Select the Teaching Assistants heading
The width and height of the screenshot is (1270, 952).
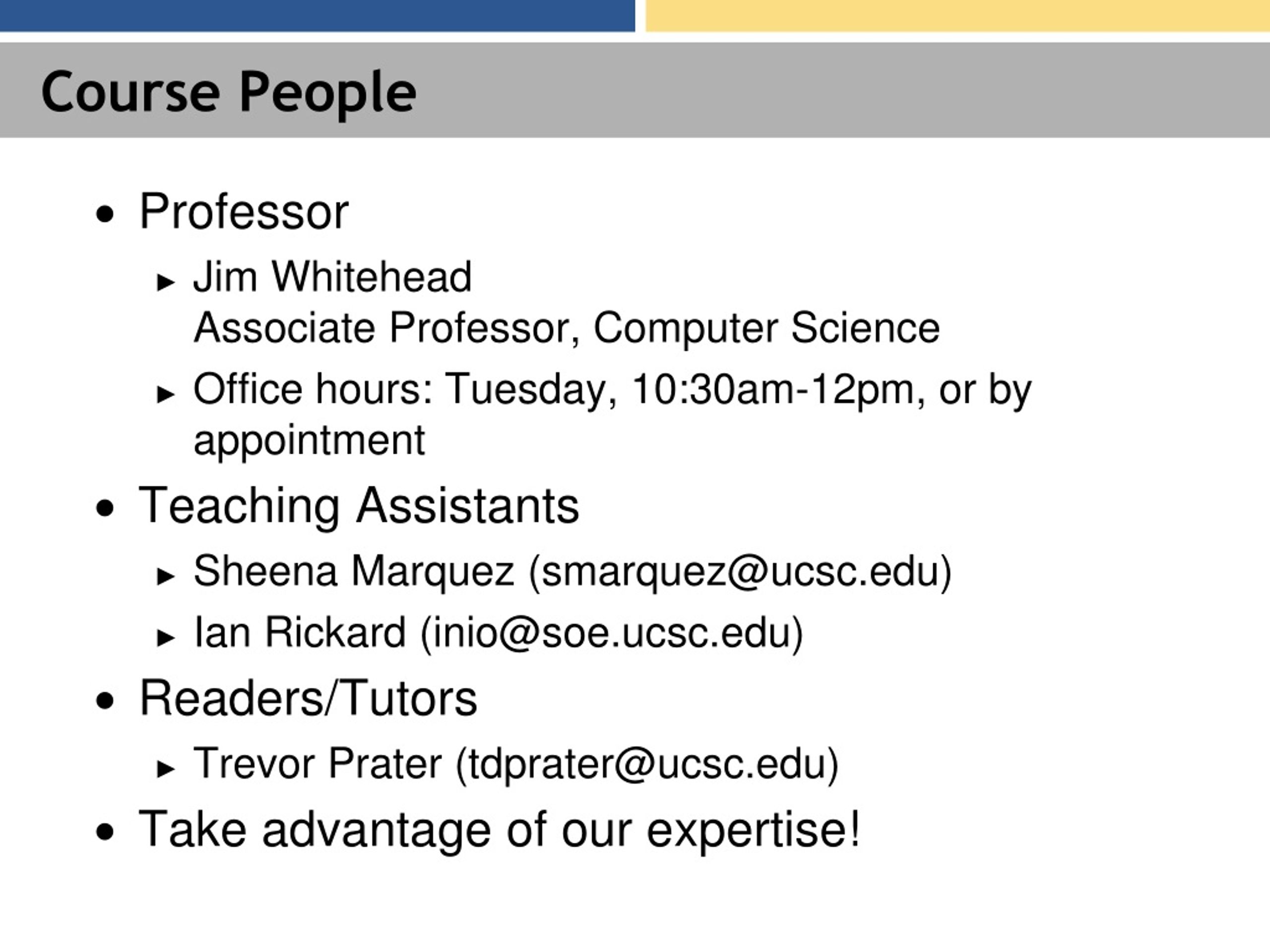point(359,506)
